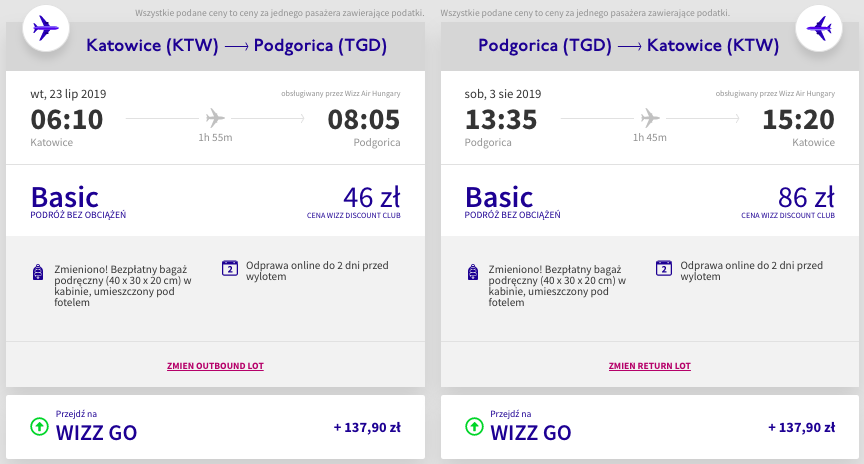864x464 pixels.
Task: Click the grey airplane icon between 06:10 and 08:05
Action: pos(215,117)
